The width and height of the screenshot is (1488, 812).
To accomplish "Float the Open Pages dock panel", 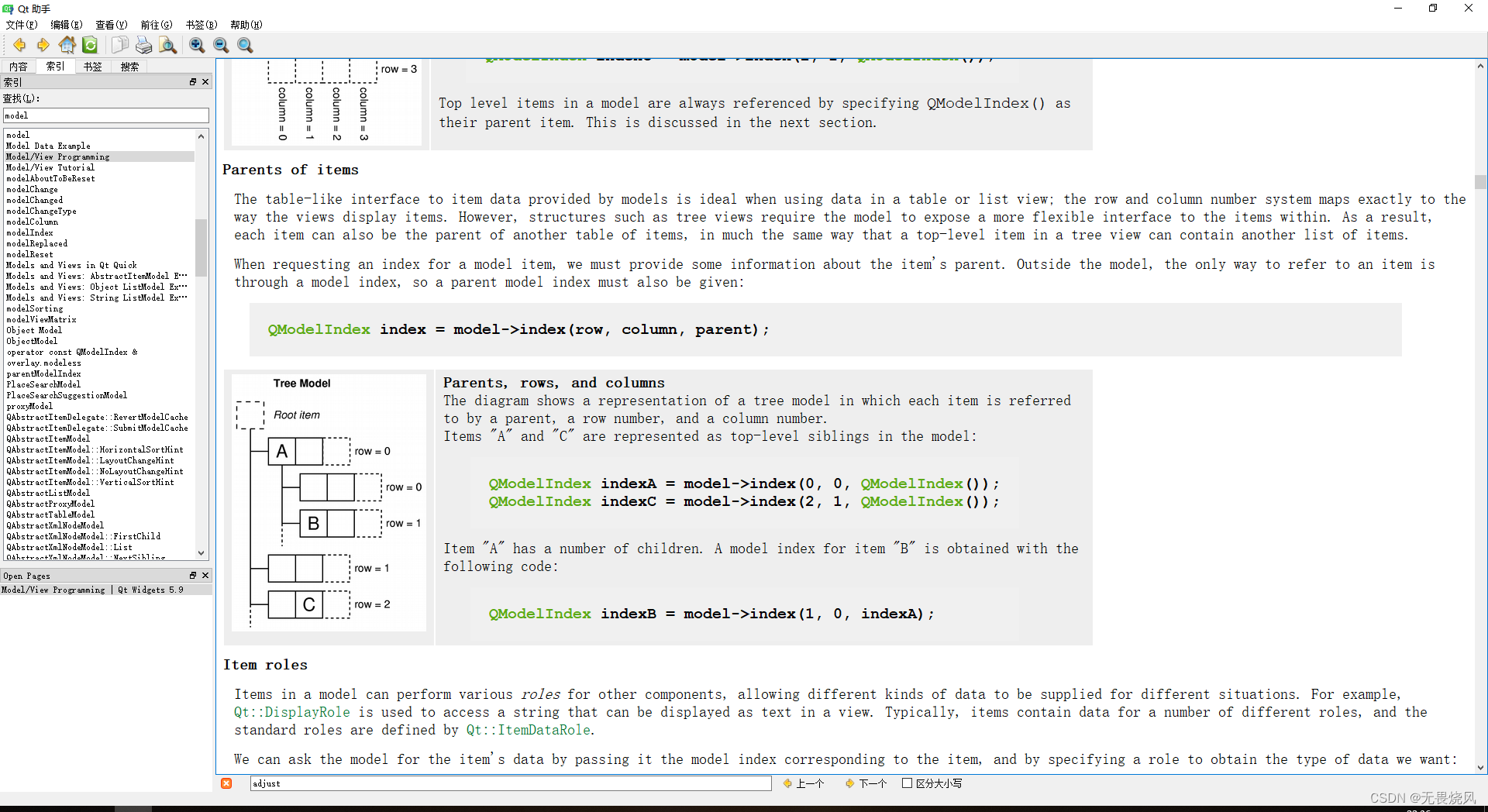I will (193, 575).
